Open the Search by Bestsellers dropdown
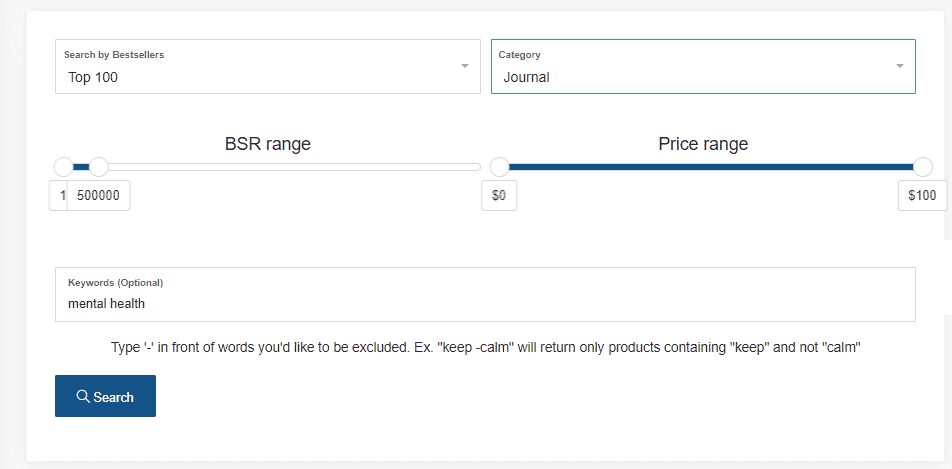The image size is (952, 469). click(268, 67)
